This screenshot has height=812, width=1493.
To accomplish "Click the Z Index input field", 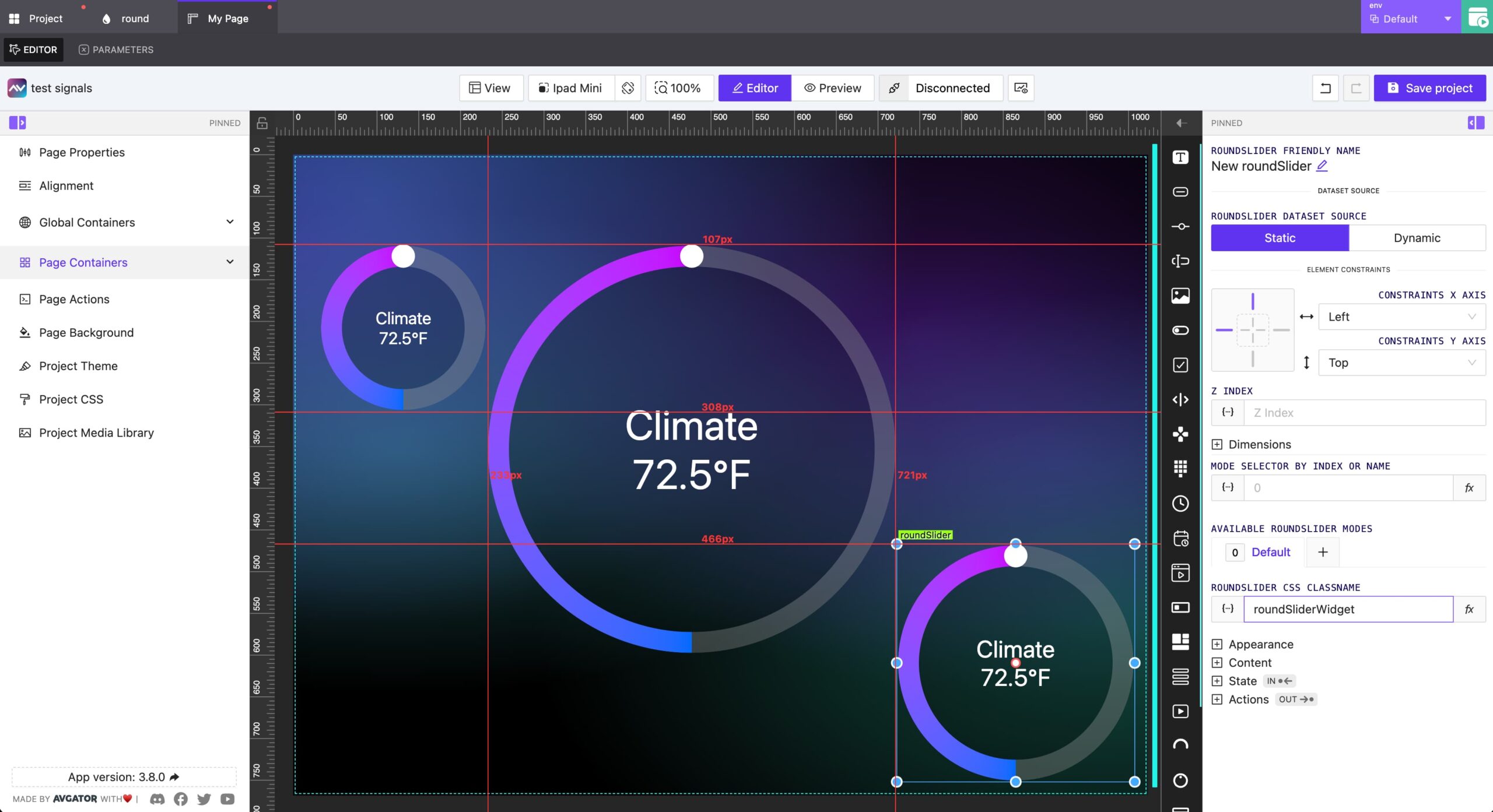I will coord(1364,413).
